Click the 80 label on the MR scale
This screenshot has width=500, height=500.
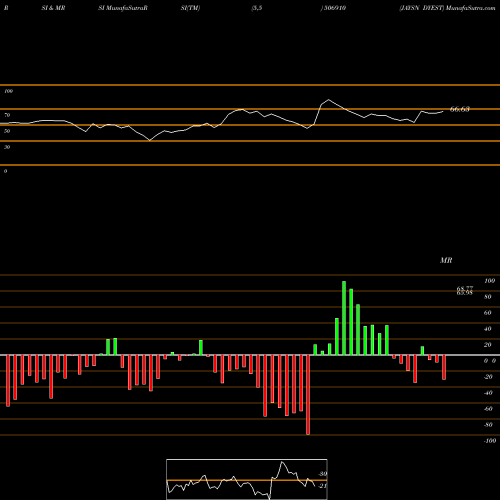488,297
